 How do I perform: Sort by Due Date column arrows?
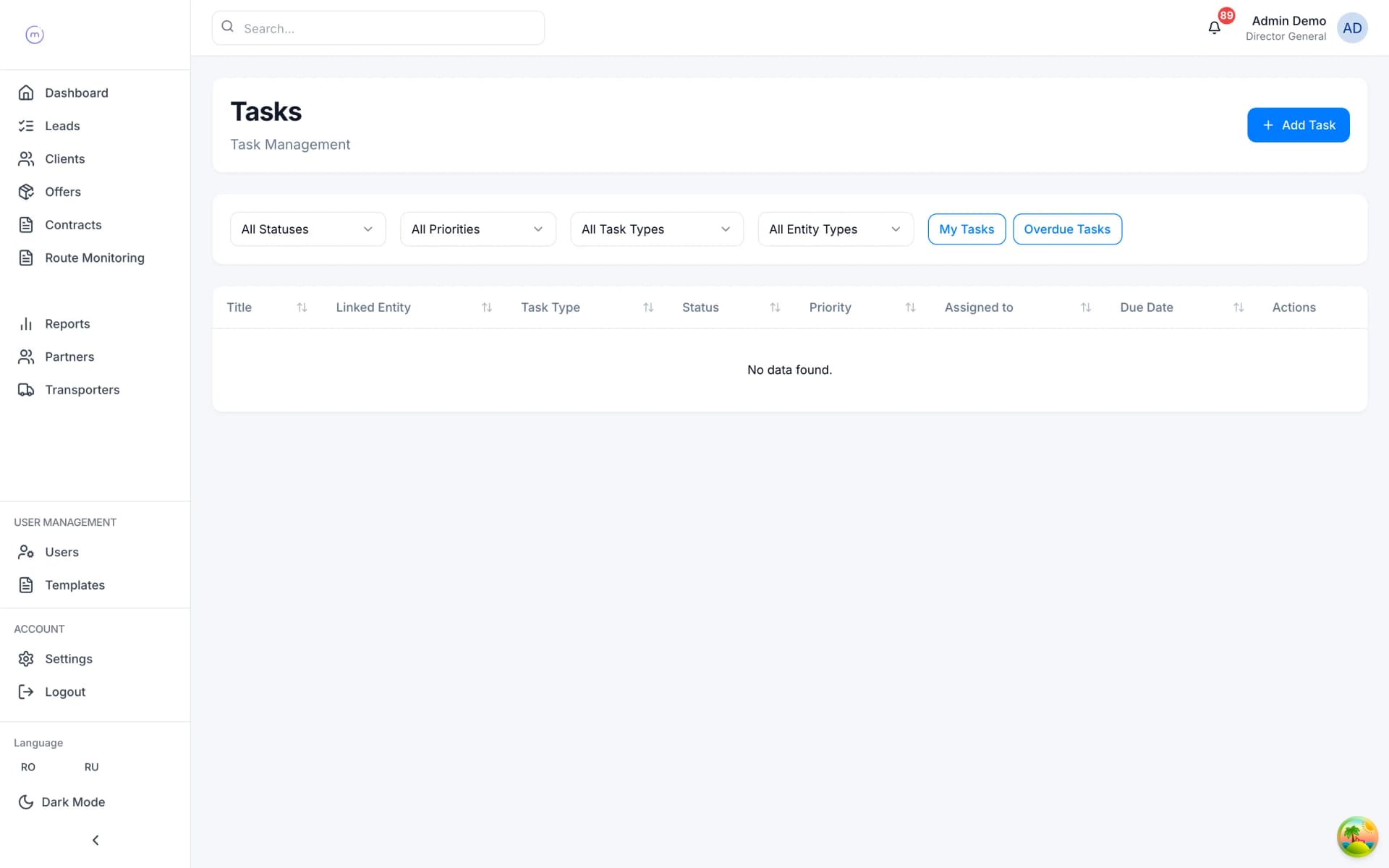1239,307
